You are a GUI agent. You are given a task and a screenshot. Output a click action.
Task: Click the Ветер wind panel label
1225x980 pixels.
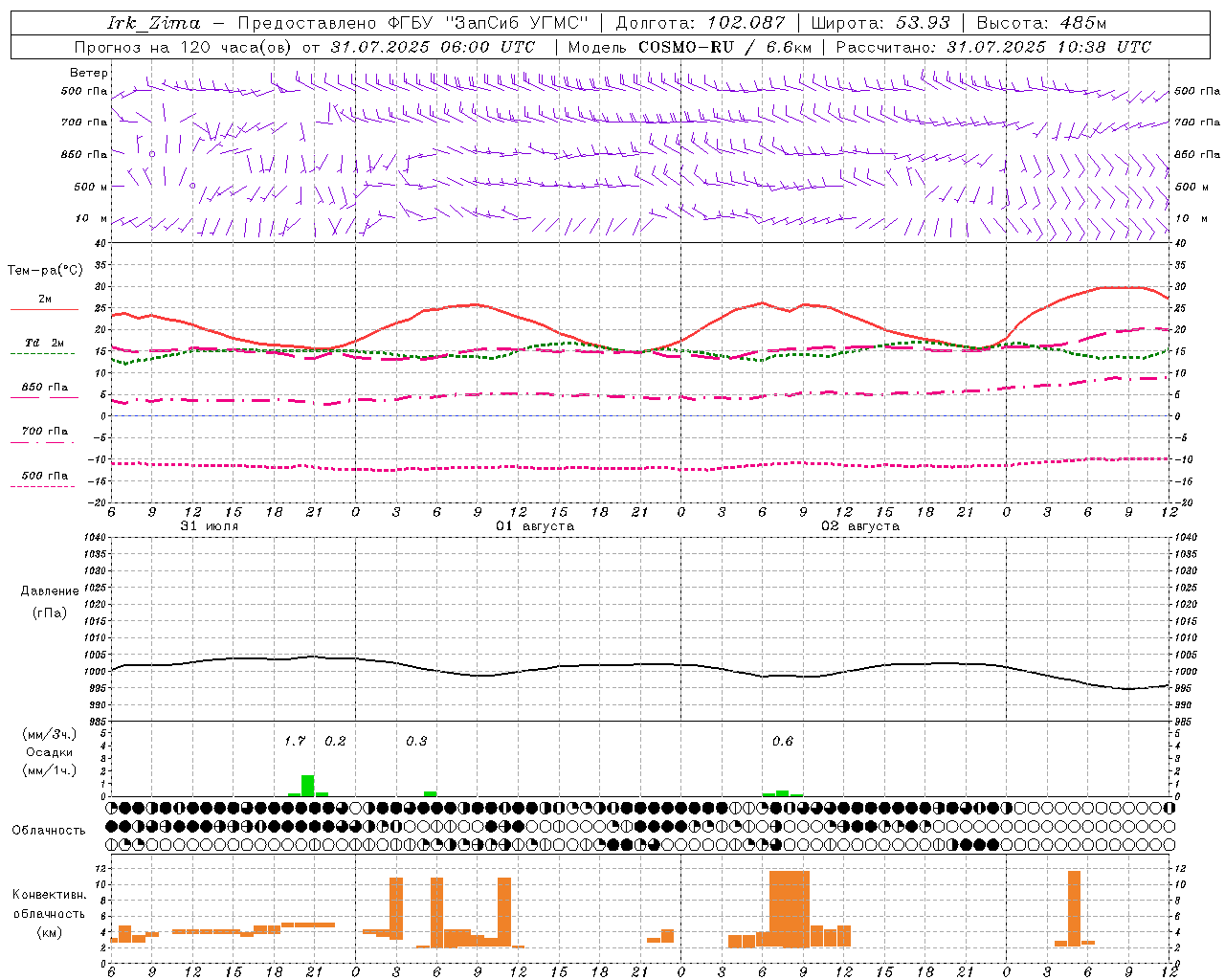[89, 73]
